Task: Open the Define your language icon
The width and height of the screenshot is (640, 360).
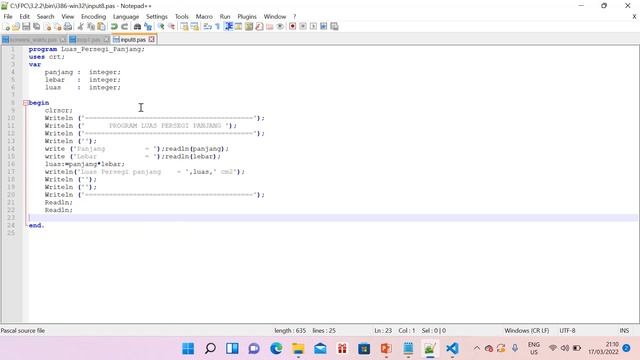Action: point(239,27)
